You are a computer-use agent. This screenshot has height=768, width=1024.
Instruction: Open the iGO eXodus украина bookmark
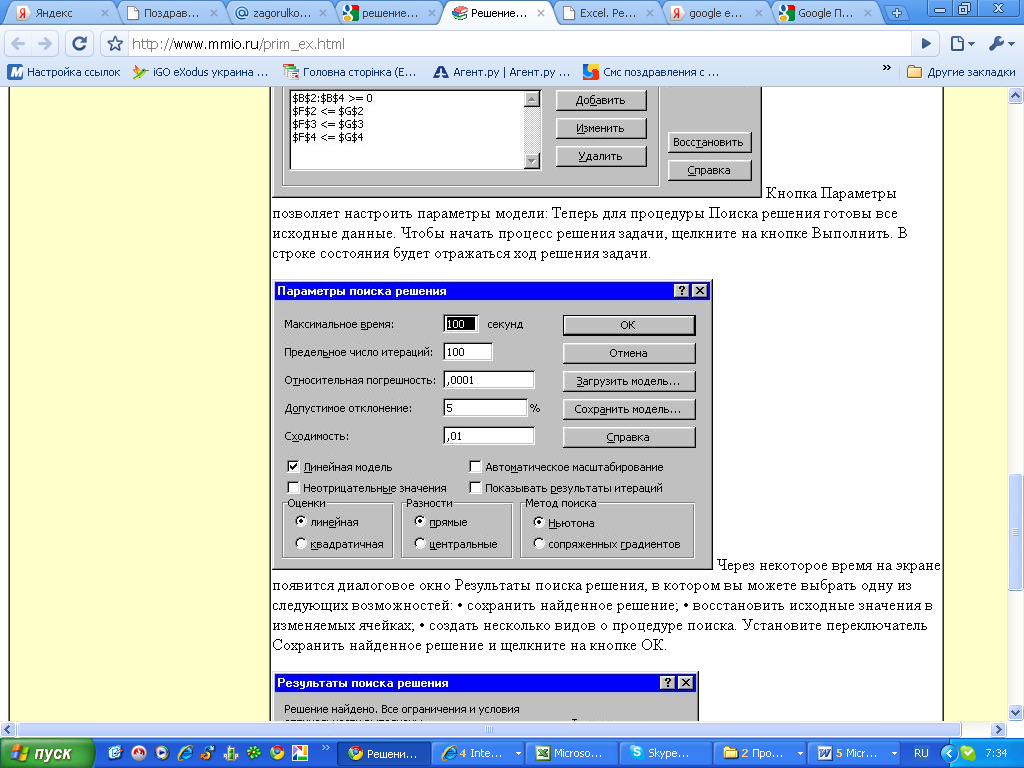(x=200, y=72)
